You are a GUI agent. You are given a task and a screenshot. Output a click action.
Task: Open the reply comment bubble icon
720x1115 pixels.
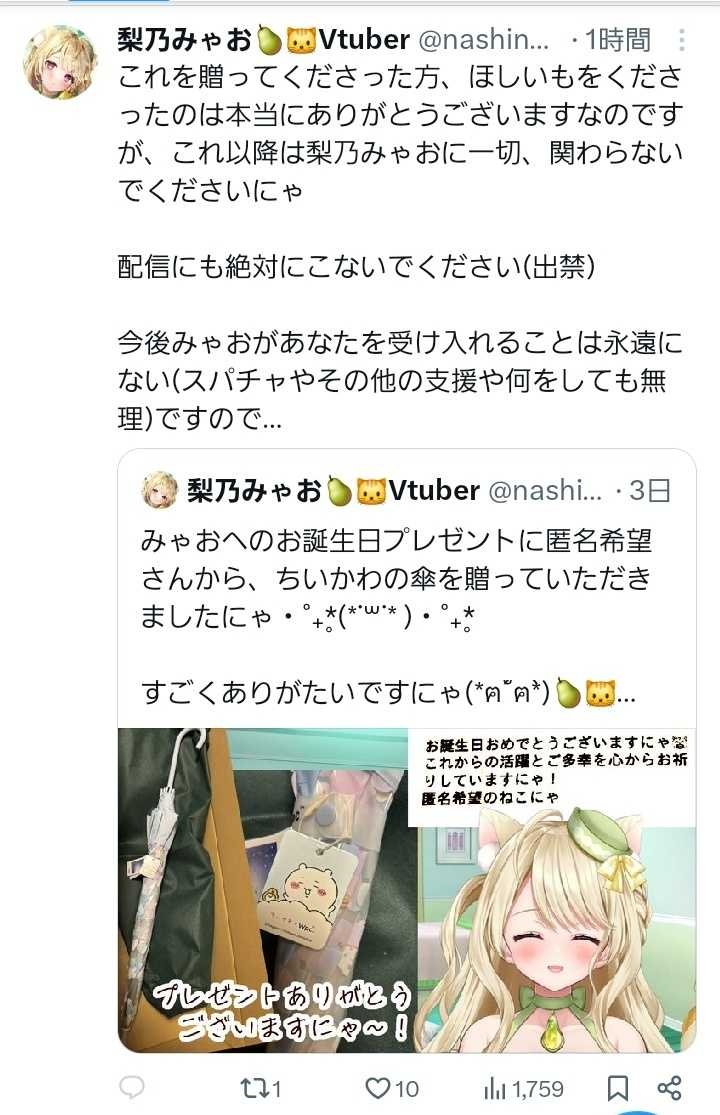[131, 1087]
